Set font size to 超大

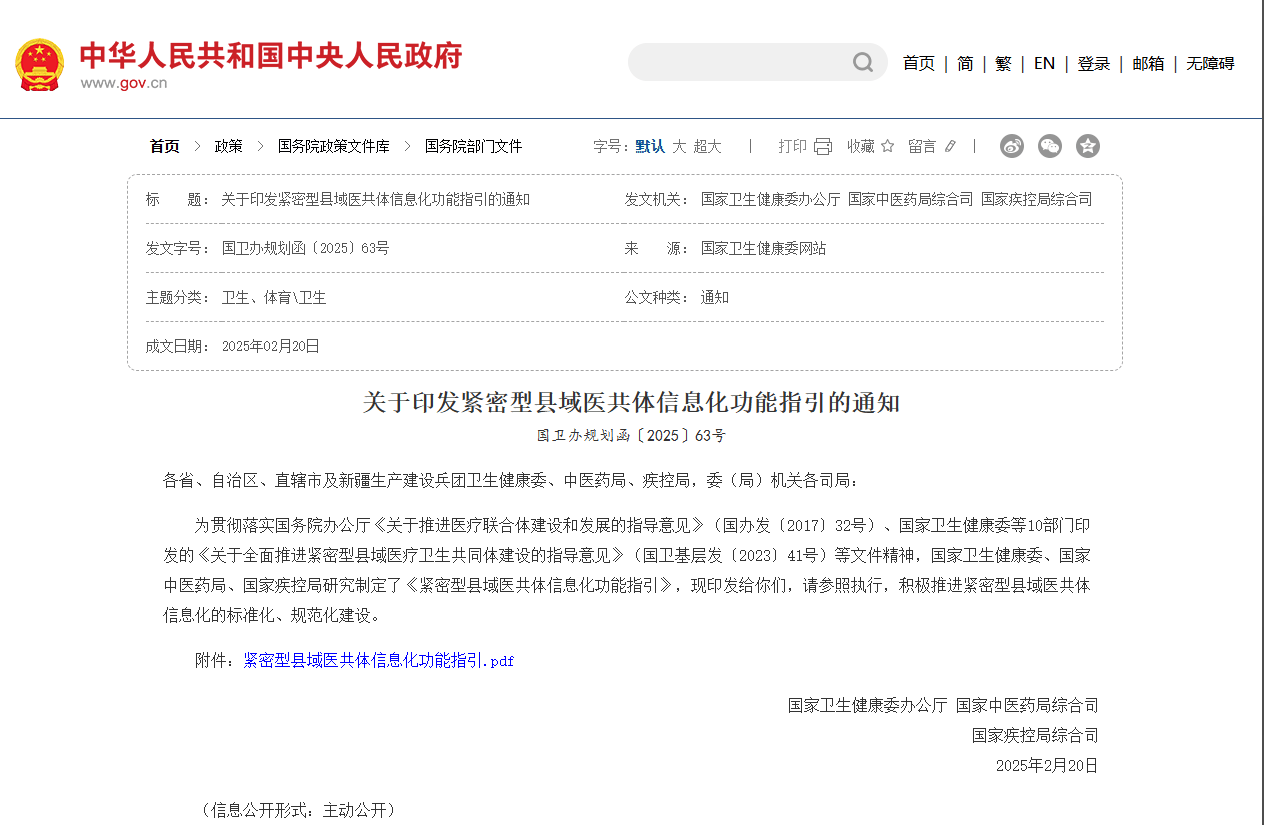click(x=707, y=147)
